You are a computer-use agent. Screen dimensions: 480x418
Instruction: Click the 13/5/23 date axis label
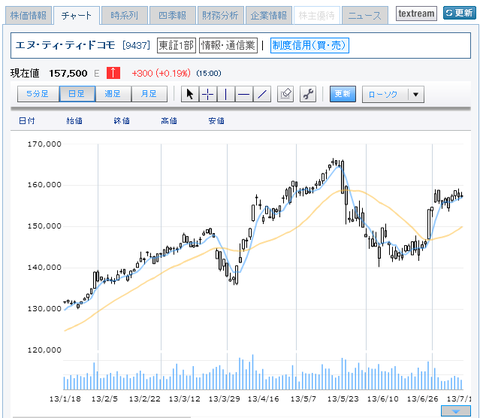point(343,399)
